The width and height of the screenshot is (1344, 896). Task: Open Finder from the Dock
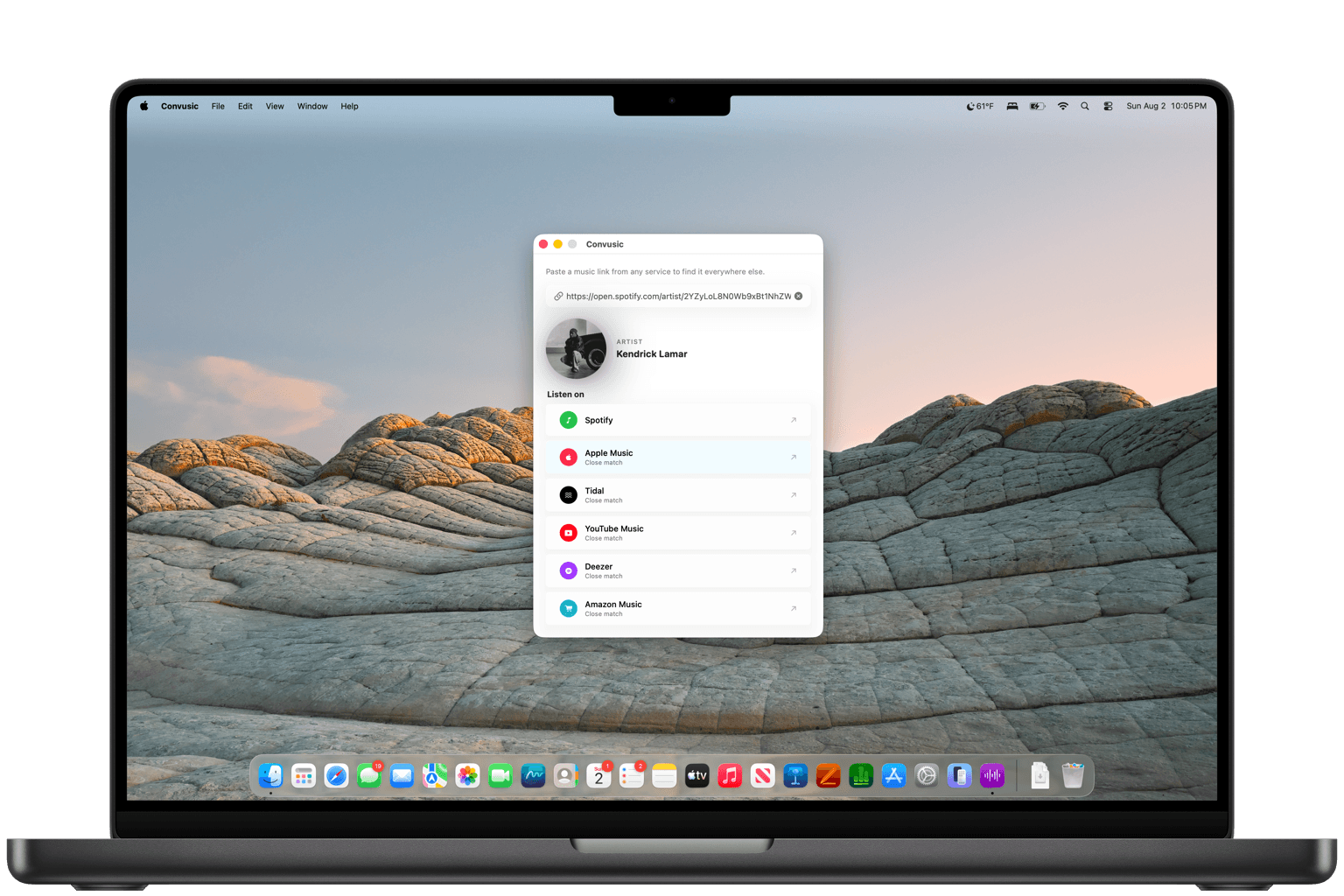tap(270, 775)
